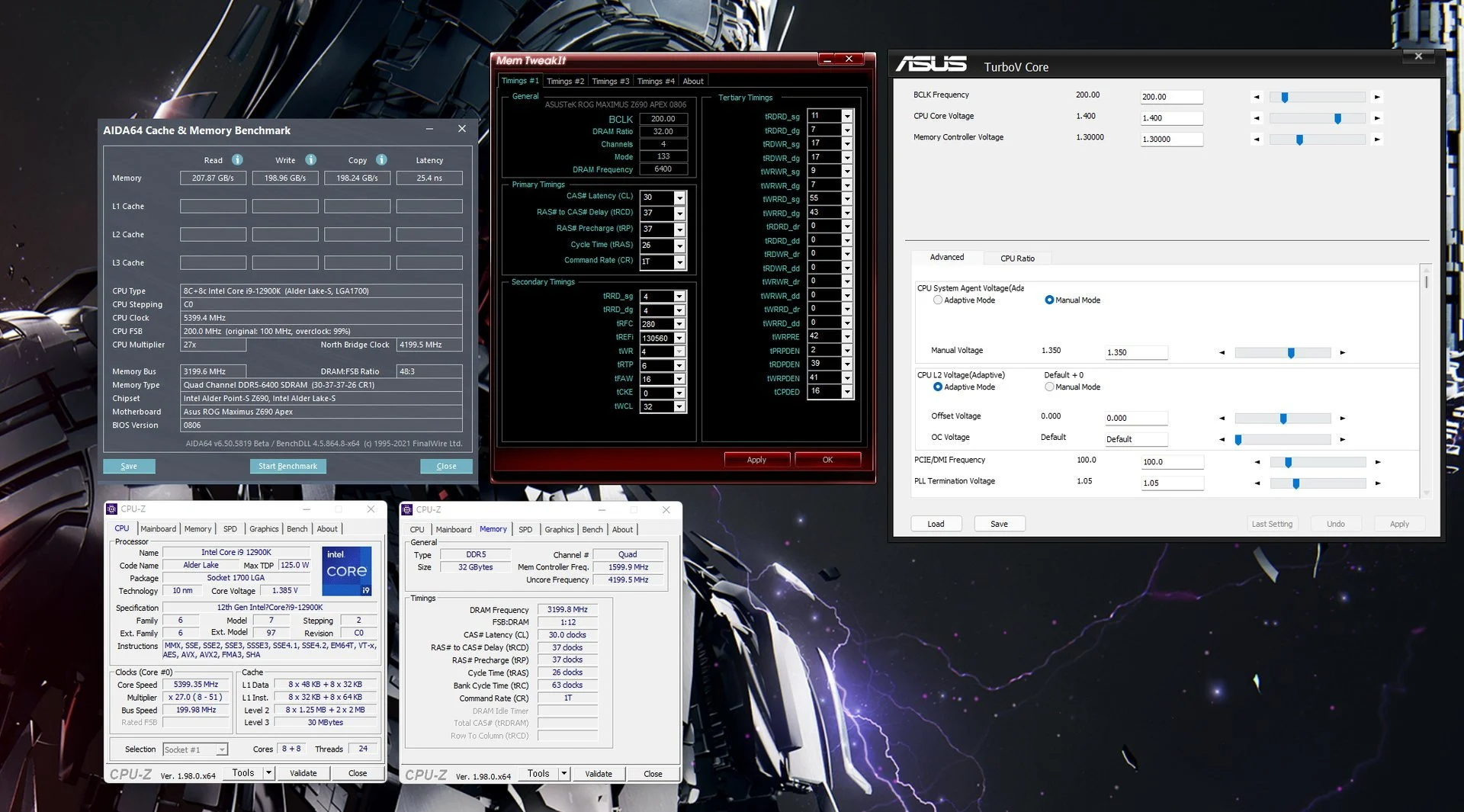Open the Mainboard tab in left CPU-Z window
Screen dimensions: 1464x812
pyautogui.click(x=158, y=529)
